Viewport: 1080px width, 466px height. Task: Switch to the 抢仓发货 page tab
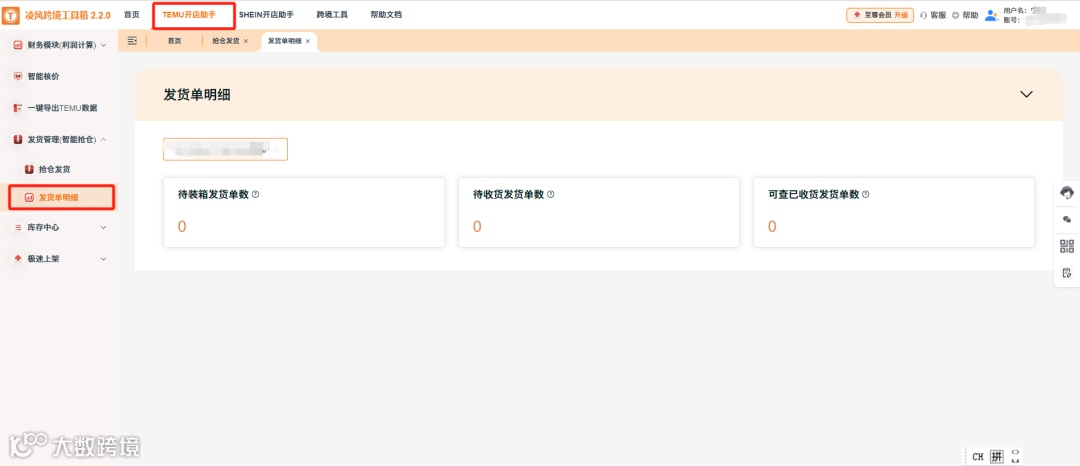[x=226, y=41]
